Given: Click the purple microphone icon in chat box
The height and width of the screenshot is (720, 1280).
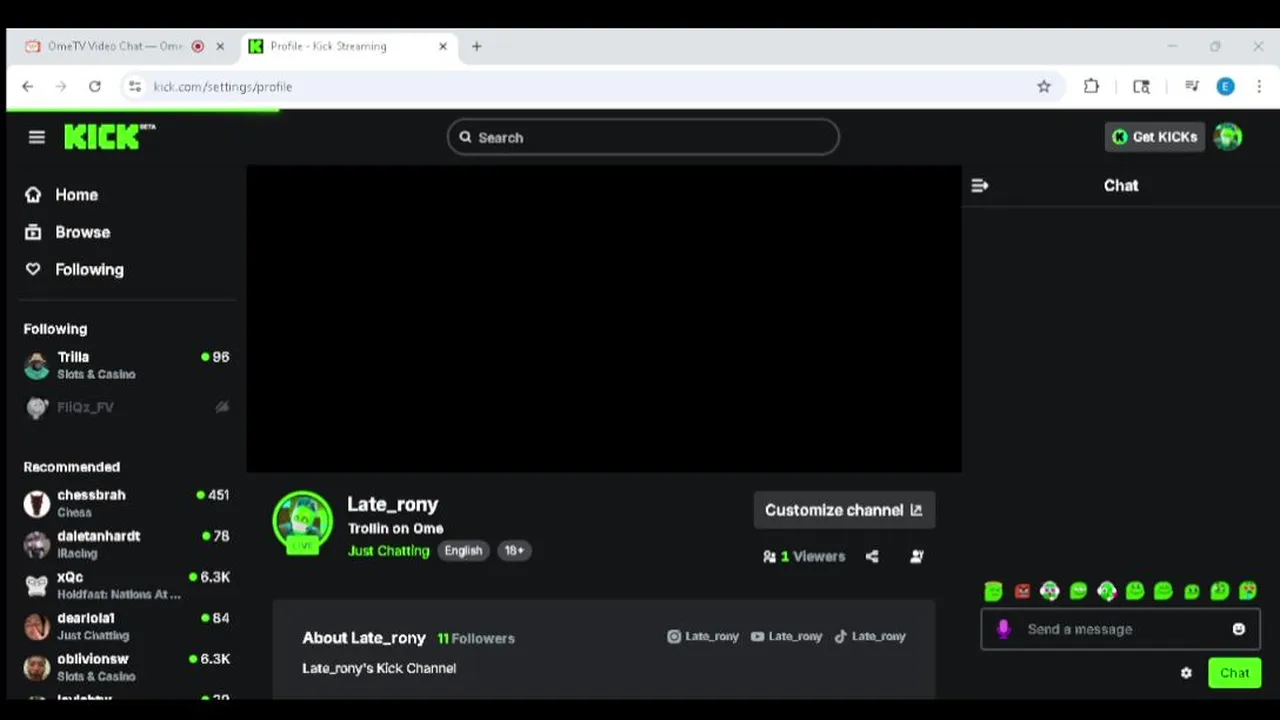Looking at the screenshot, I should point(1004,629).
